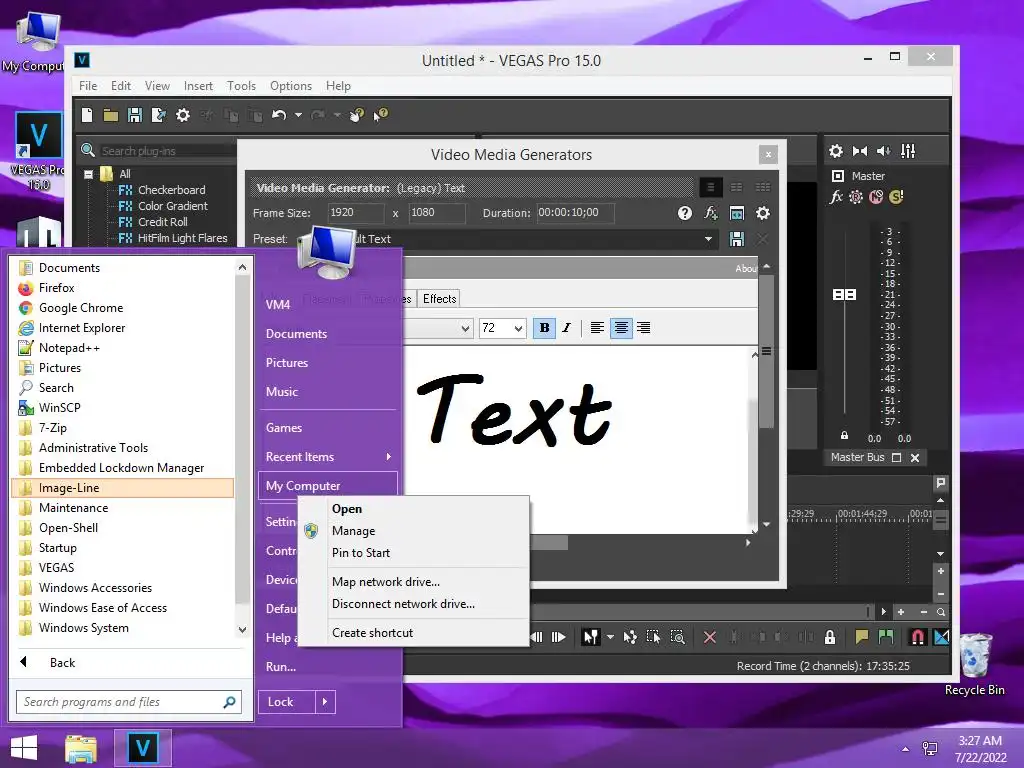
Task: Save the preset with floppy icon
Action: pyautogui.click(x=737, y=239)
